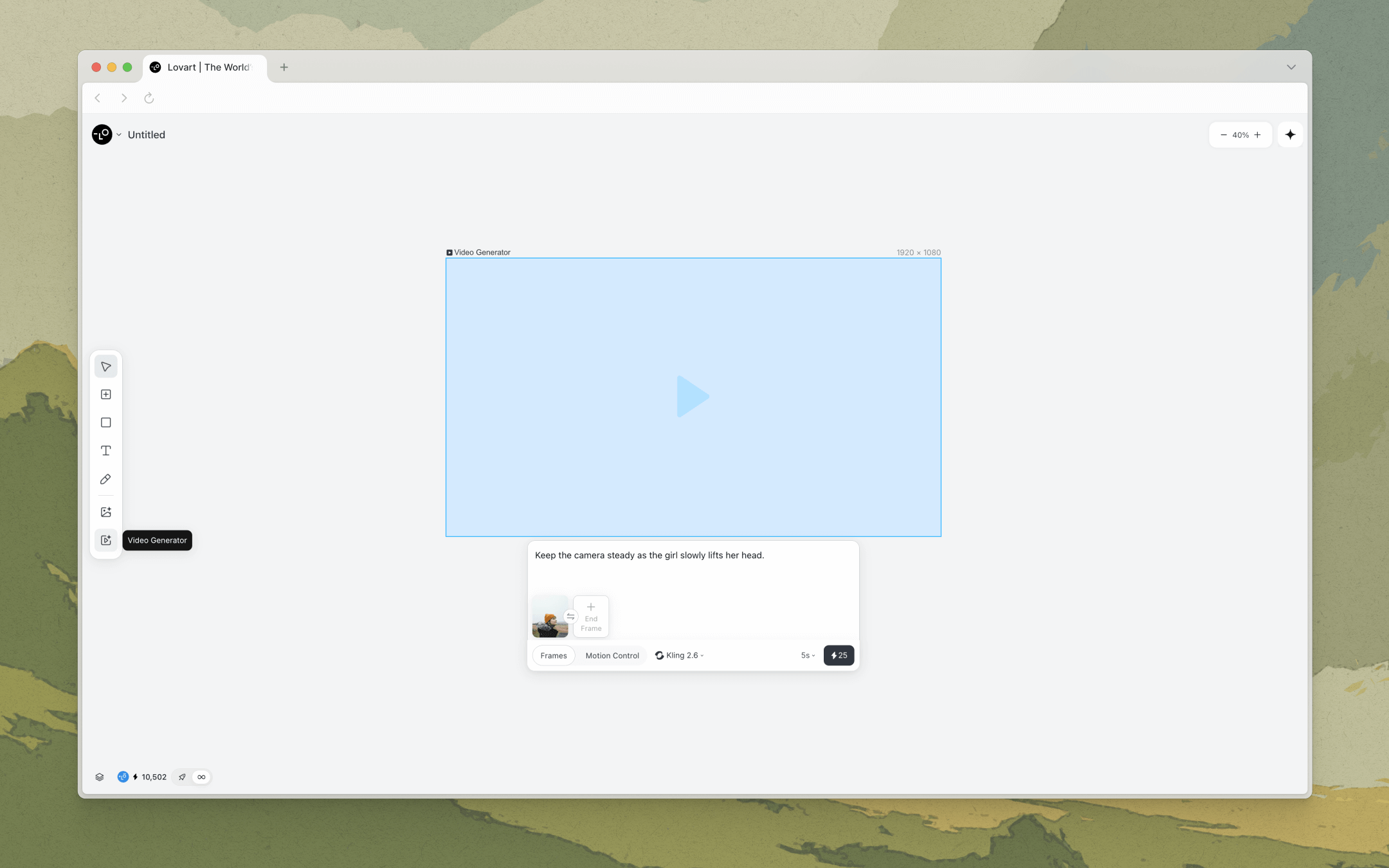Screen dimensions: 1389x868
Task: Click the rocket icon in bottom bar
Action: point(183,777)
